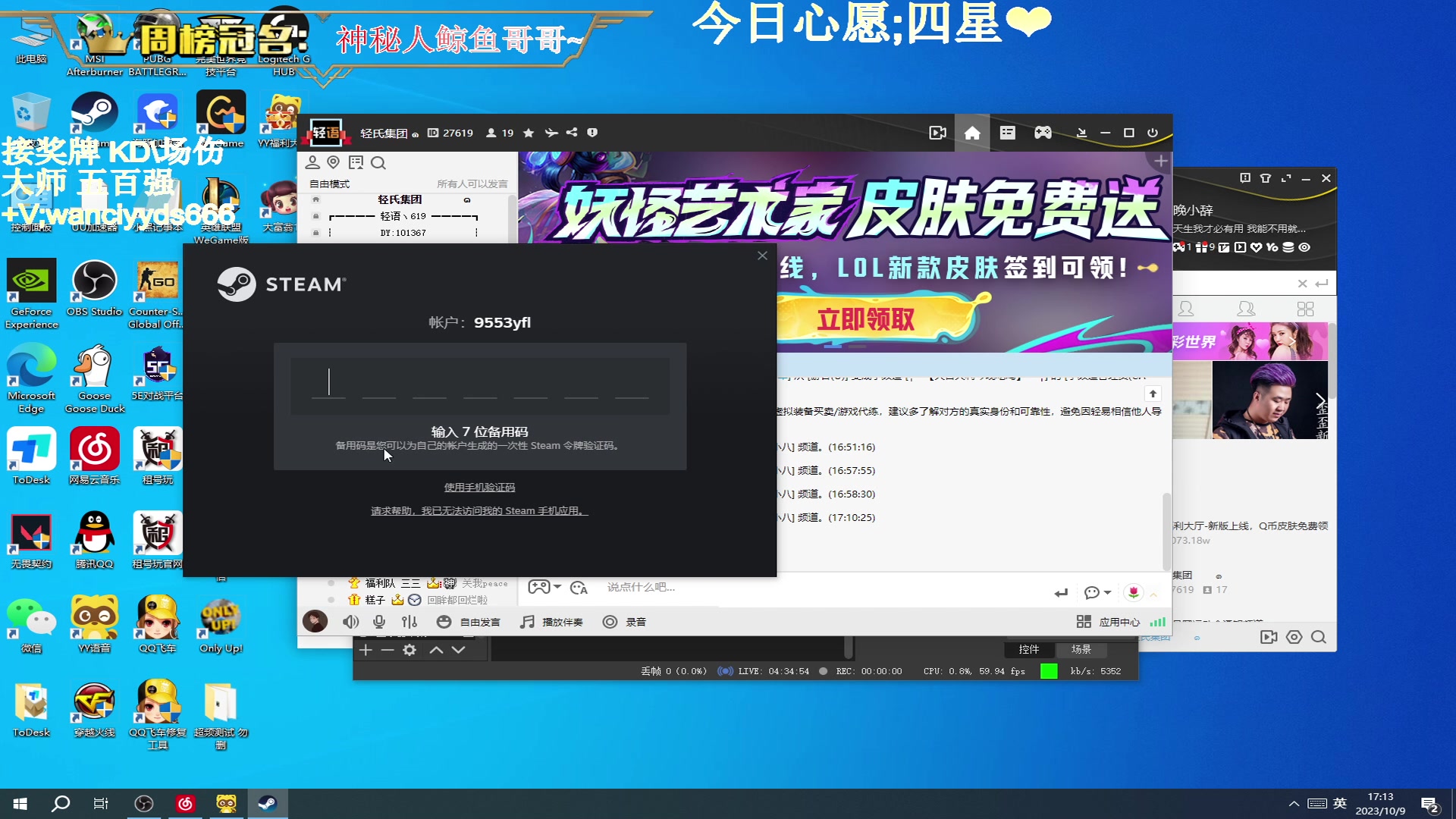Open the user list icon in channel sidebar

coord(312,162)
